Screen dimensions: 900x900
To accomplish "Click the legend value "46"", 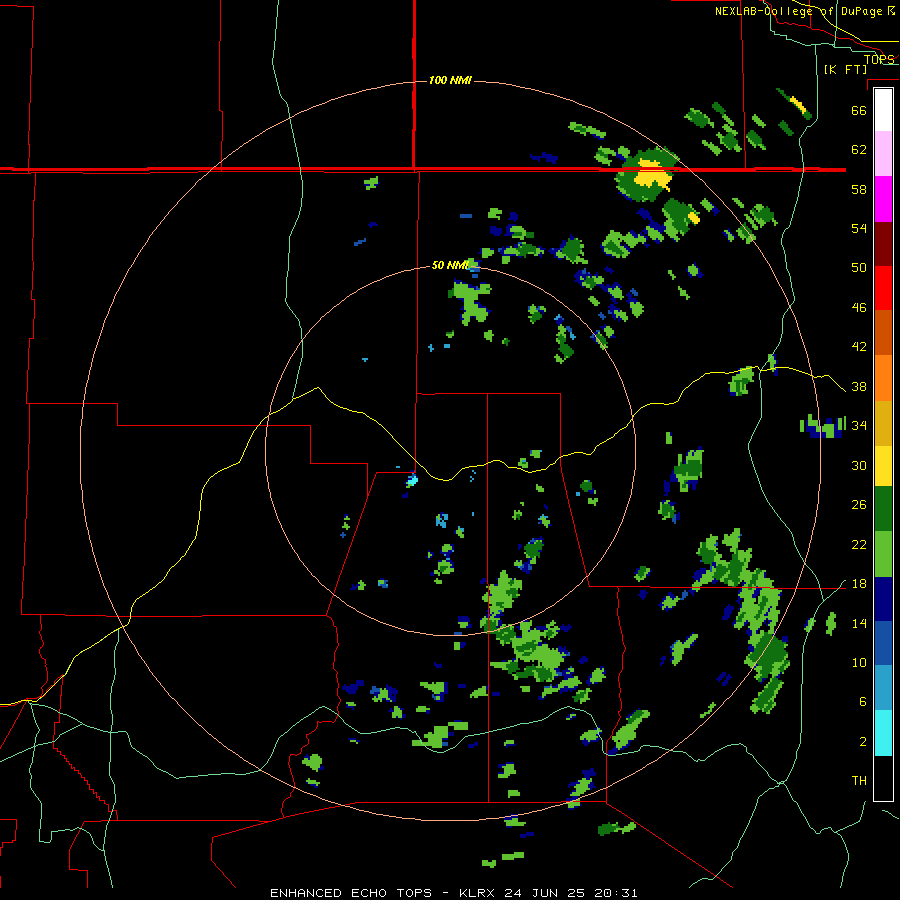I will [x=859, y=308].
